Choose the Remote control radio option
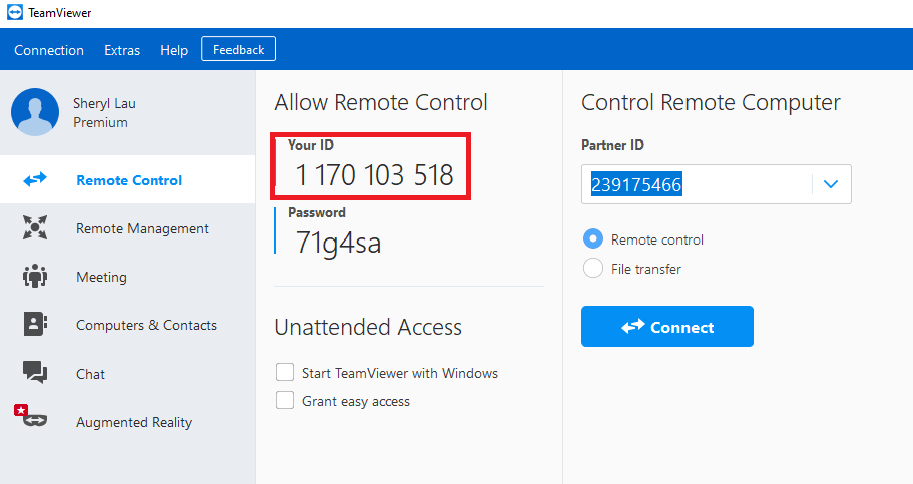The image size is (913, 484). pos(593,239)
